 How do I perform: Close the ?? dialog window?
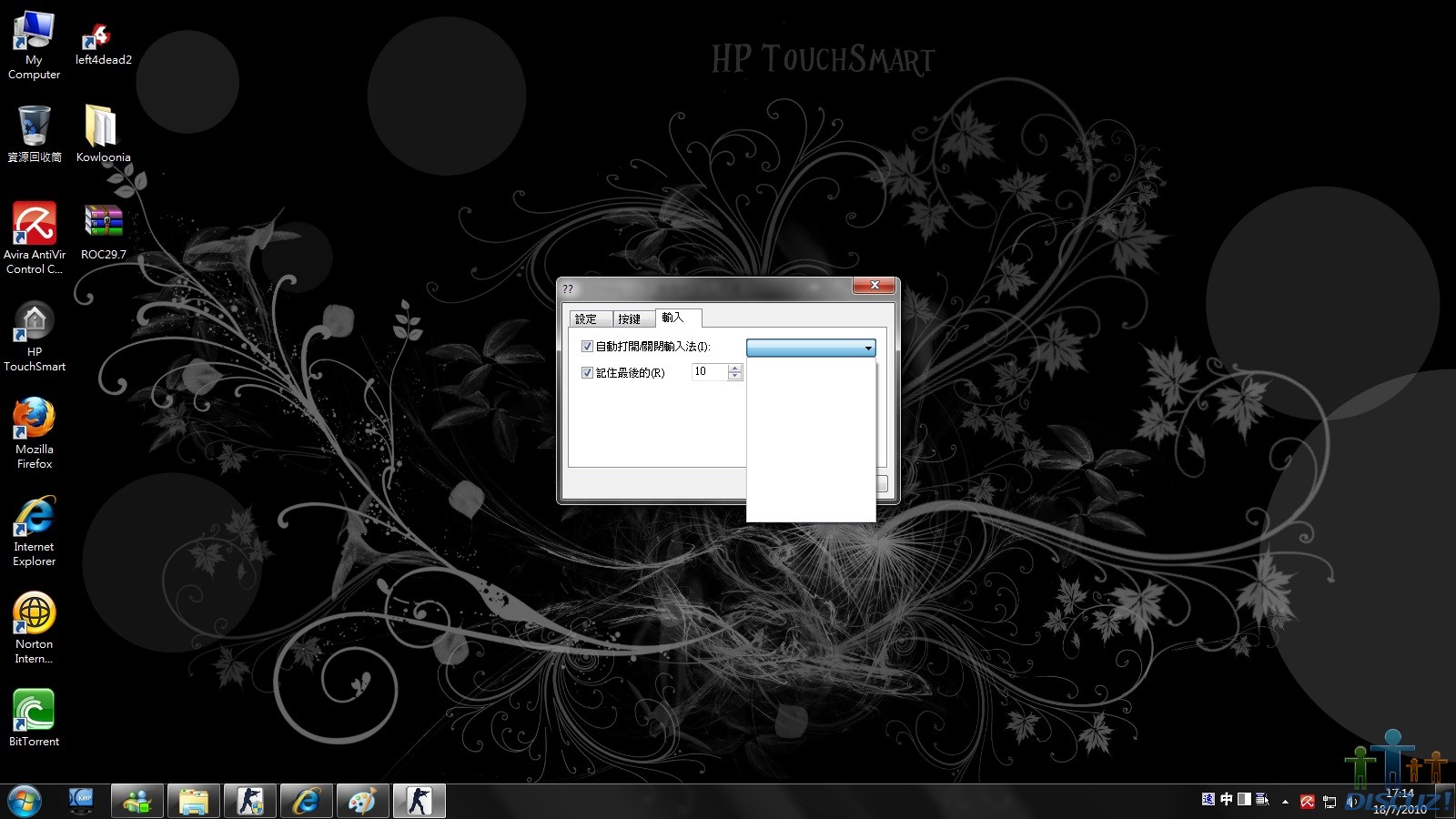874,286
